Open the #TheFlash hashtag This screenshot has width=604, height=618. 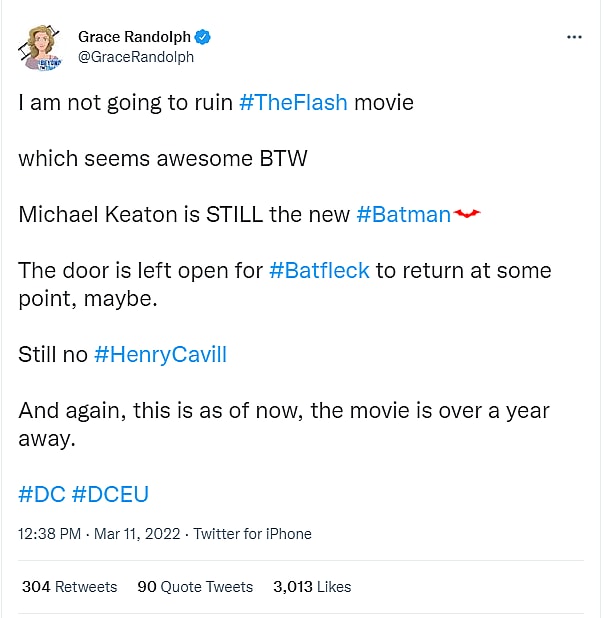pos(293,103)
